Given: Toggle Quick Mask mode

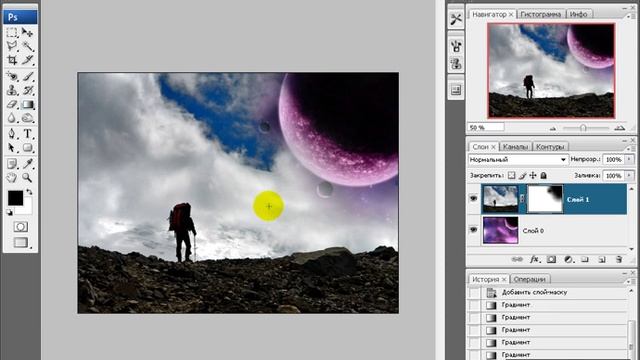Looking at the screenshot, I should pyautogui.click(x=20, y=227).
